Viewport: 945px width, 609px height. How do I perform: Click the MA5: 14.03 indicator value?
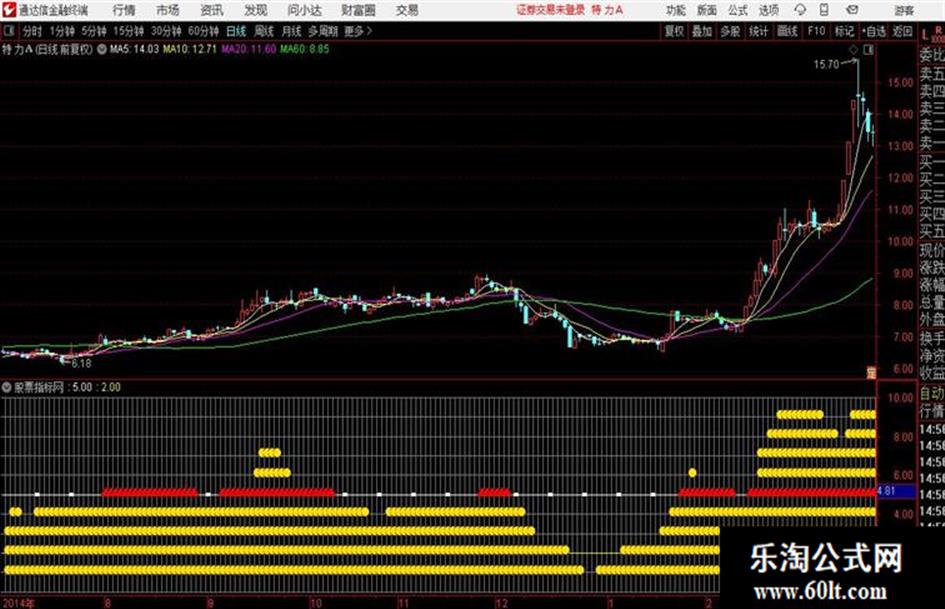[x=134, y=49]
